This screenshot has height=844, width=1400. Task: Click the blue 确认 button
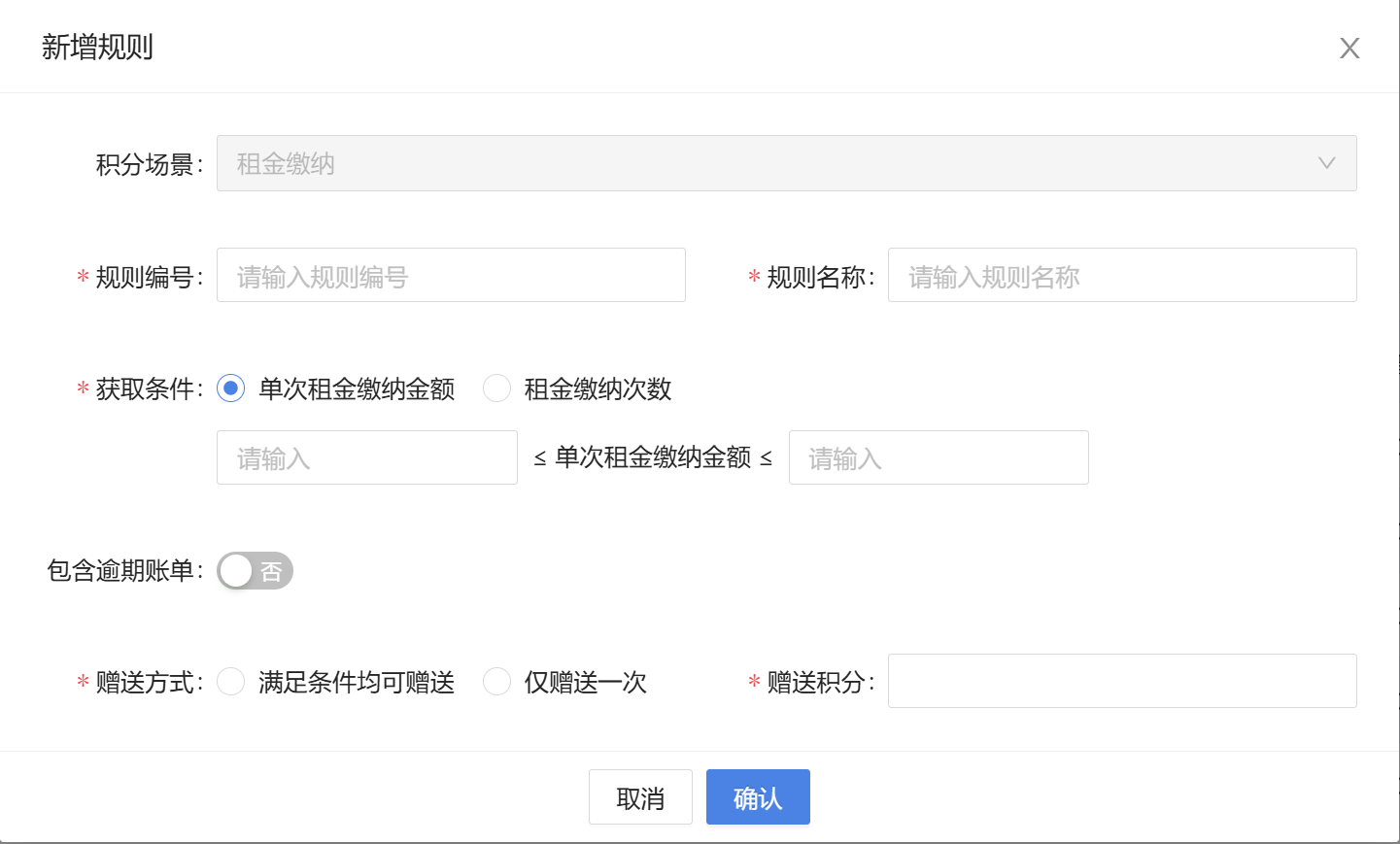pyautogui.click(x=757, y=797)
